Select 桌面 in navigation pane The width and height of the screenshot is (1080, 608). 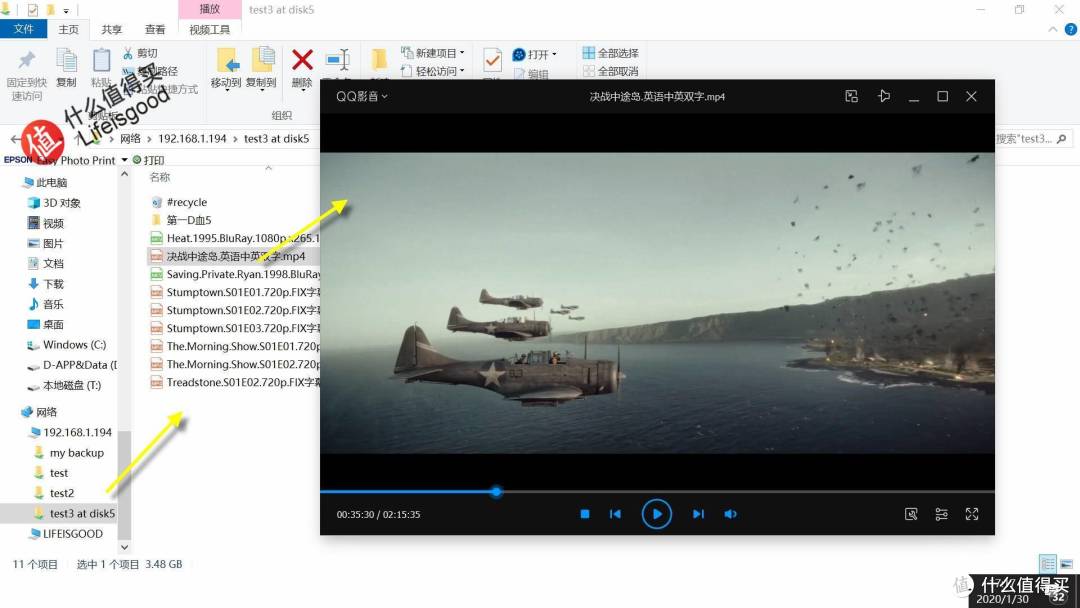pyautogui.click(x=45, y=324)
